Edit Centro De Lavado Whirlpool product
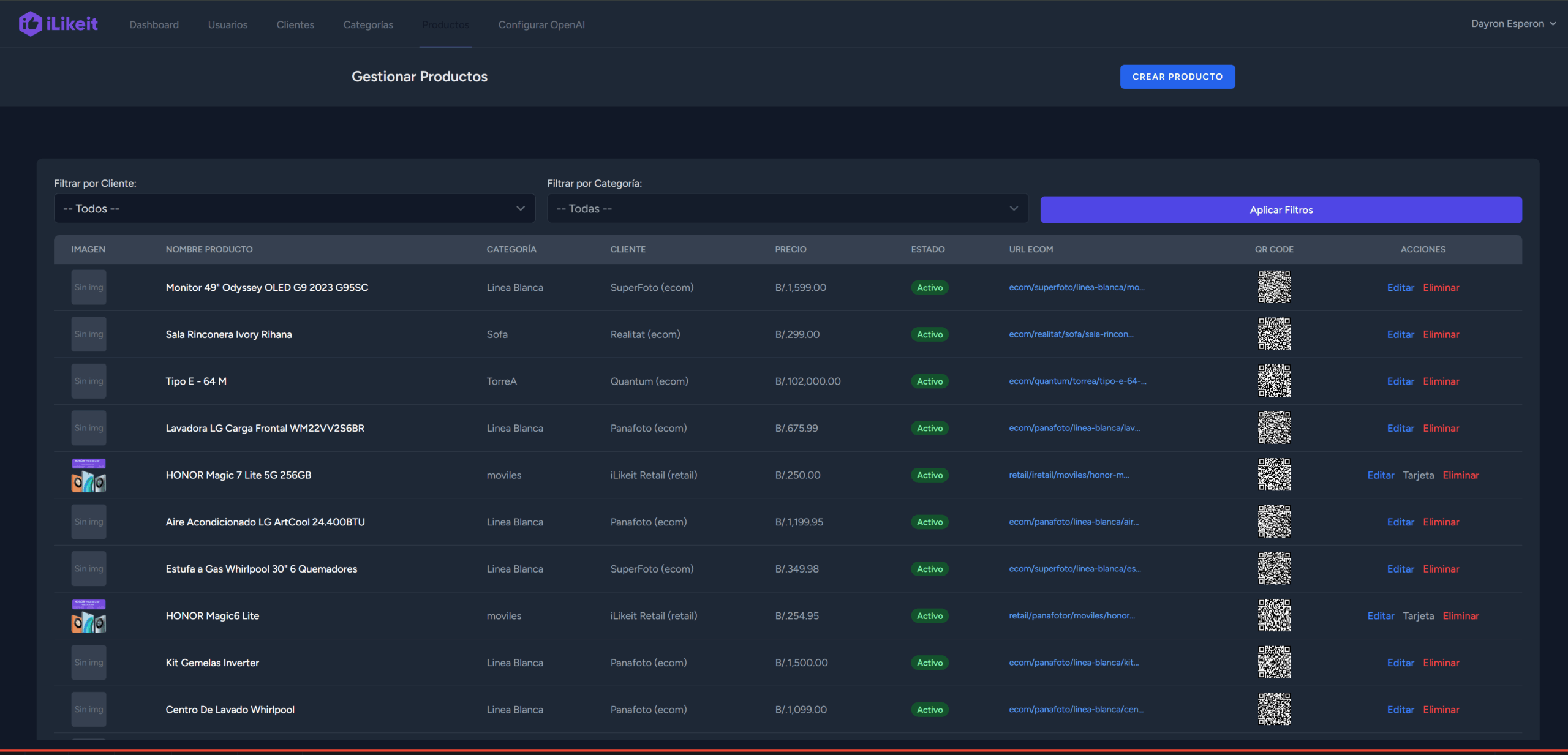 1400,710
